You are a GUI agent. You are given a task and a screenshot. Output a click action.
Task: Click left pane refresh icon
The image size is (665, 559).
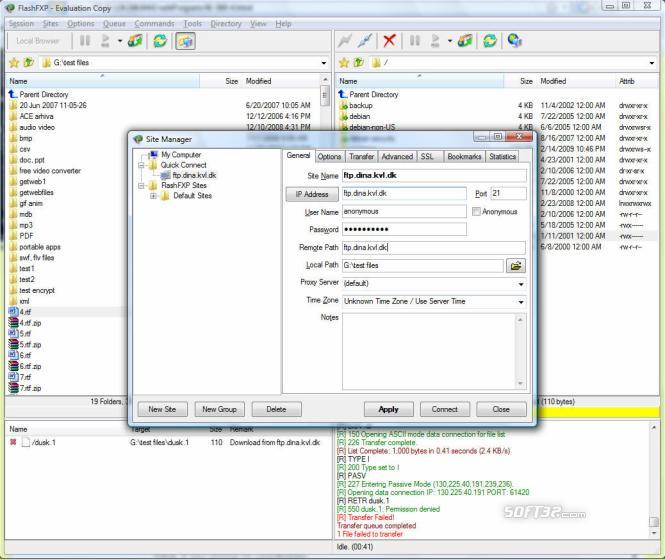(x=160, y=41)
